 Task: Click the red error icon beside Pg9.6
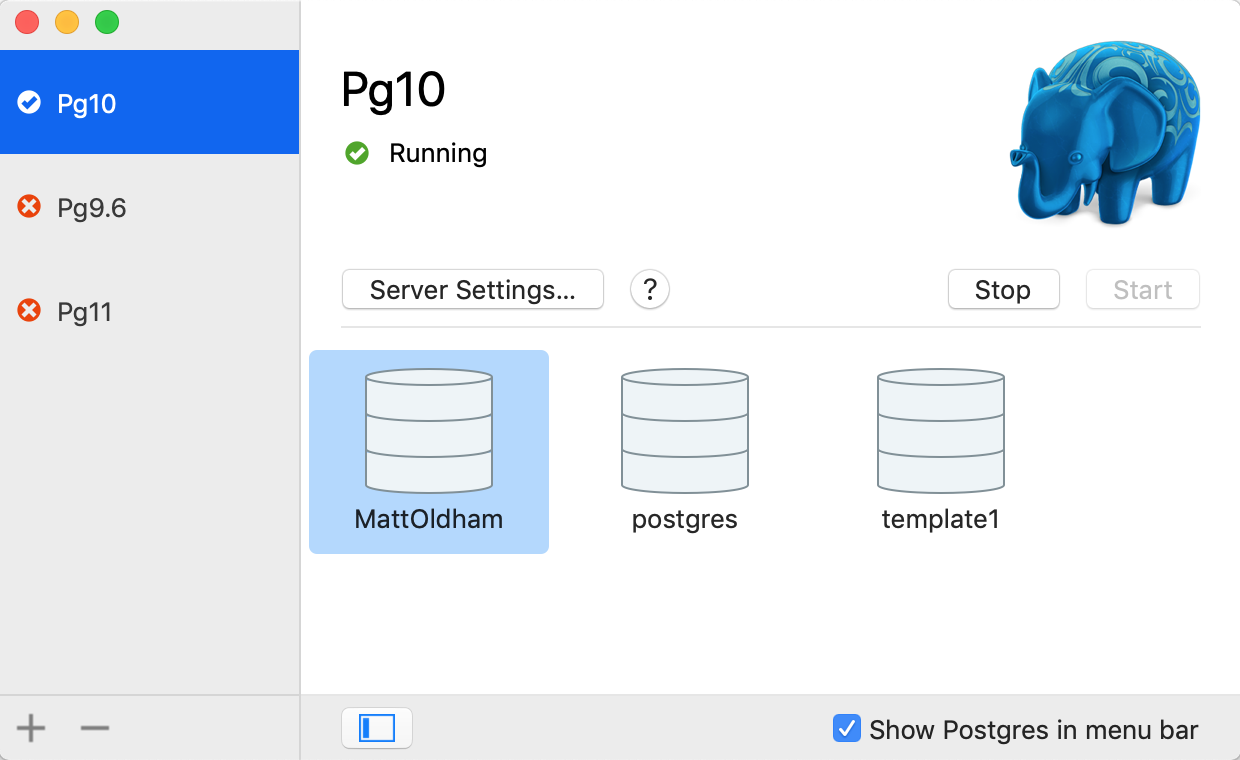point(30,207)
